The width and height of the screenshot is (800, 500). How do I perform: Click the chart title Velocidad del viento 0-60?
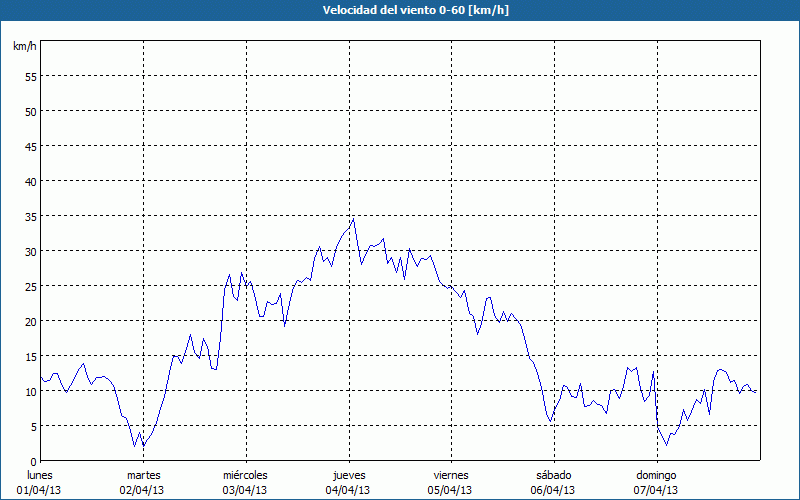tap(415, 10)
